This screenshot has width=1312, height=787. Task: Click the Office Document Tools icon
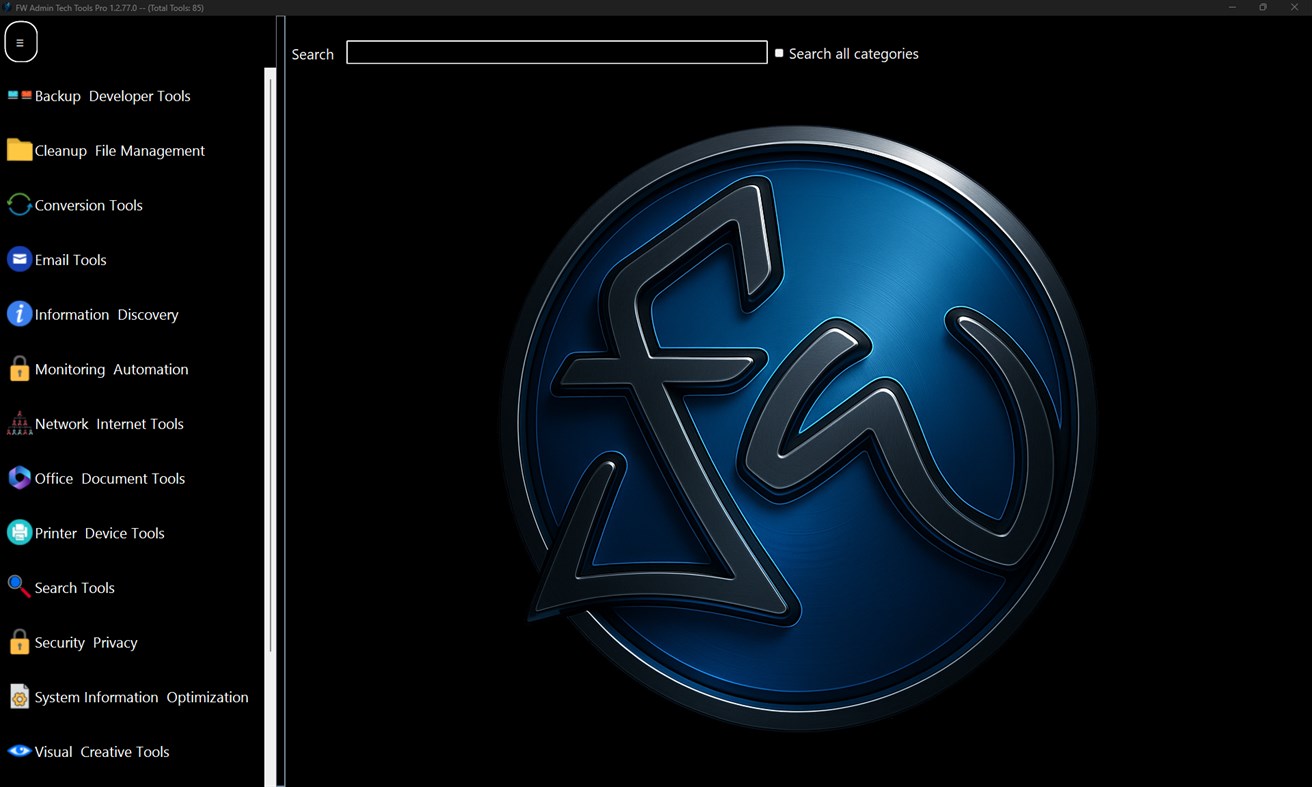[19, 478]
